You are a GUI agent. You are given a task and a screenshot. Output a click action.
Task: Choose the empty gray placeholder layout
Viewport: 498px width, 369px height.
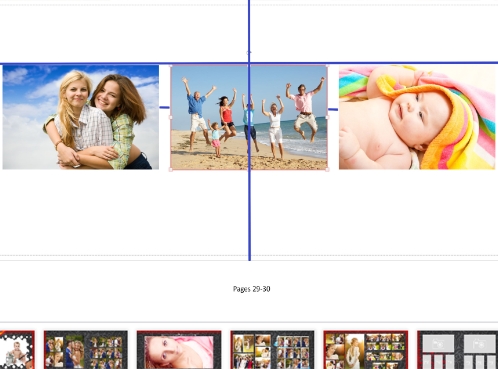457,350
